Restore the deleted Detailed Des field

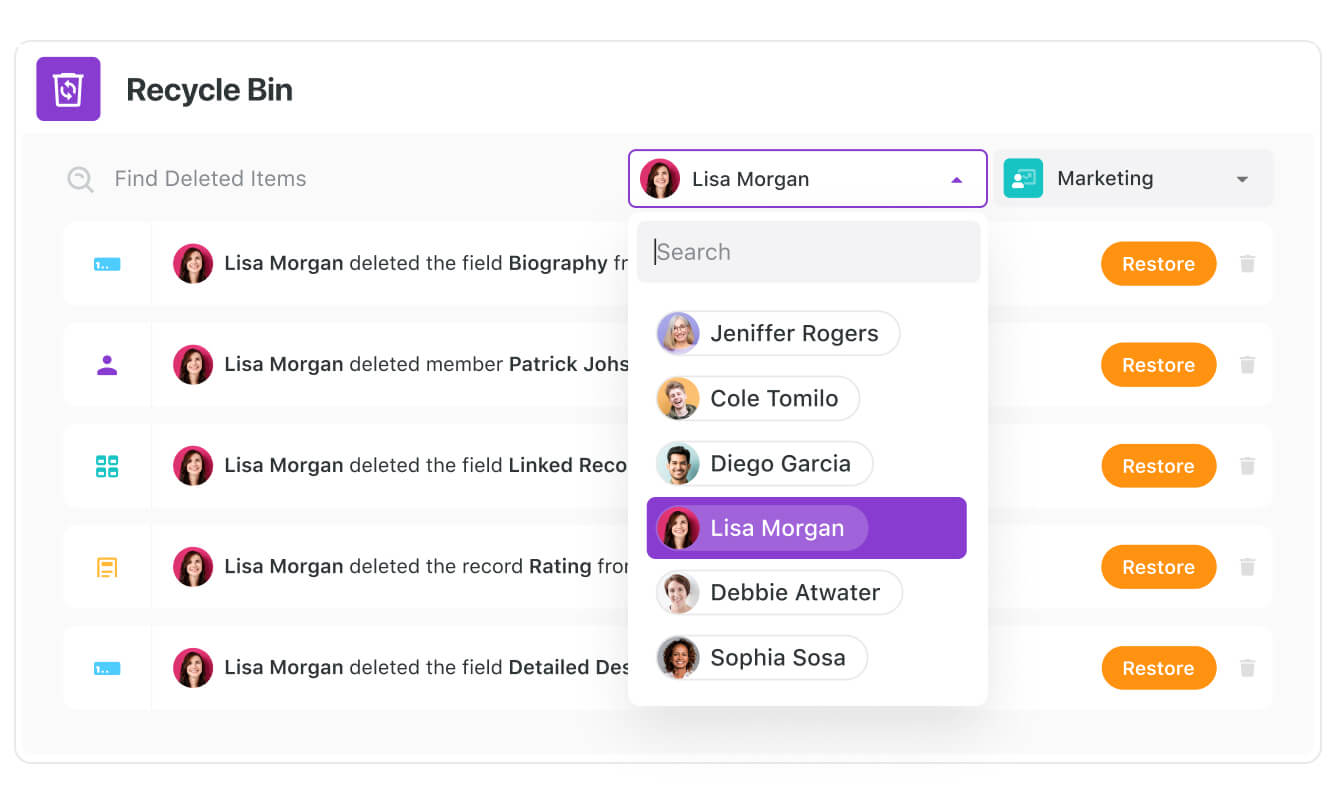coord(1158,668)
